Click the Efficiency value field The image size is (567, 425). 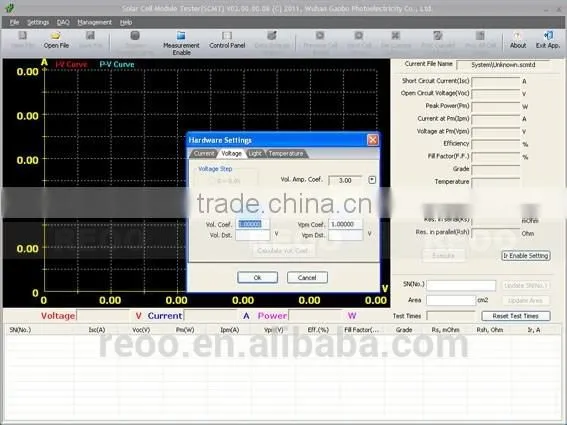click(x=496, y=145)
